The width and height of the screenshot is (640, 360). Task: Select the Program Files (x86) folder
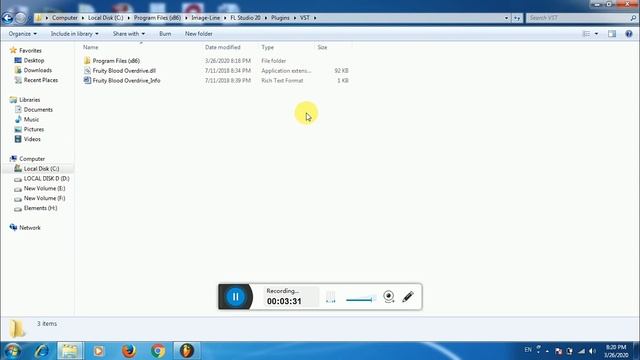click(116, 61)
